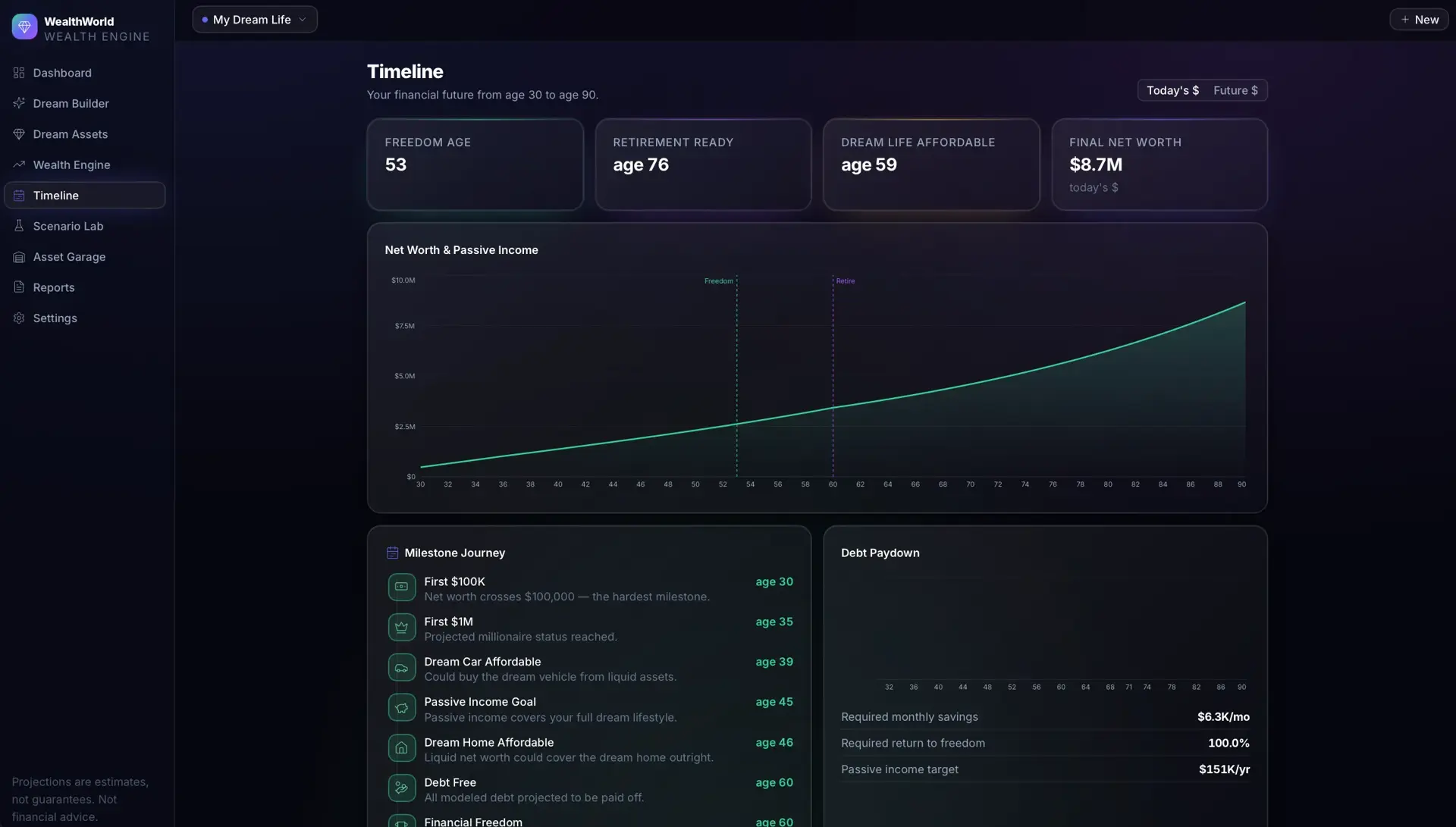Click the Debt Free milestone icon
Screen dimensions: 1456x827
coord(402,788)
